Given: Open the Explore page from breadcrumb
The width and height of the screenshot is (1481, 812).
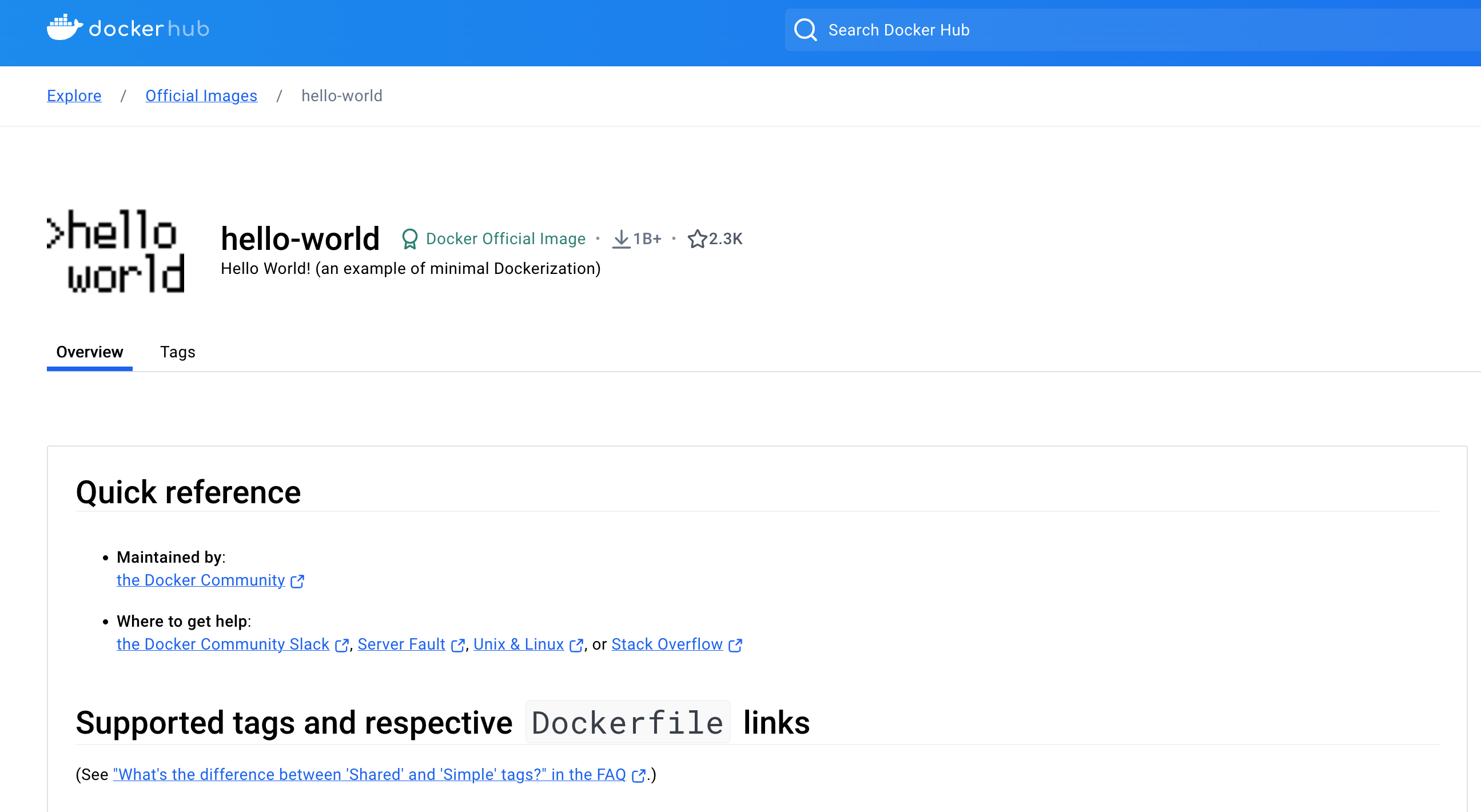Looking at the screenshot, I should click(x=74, y=95).
